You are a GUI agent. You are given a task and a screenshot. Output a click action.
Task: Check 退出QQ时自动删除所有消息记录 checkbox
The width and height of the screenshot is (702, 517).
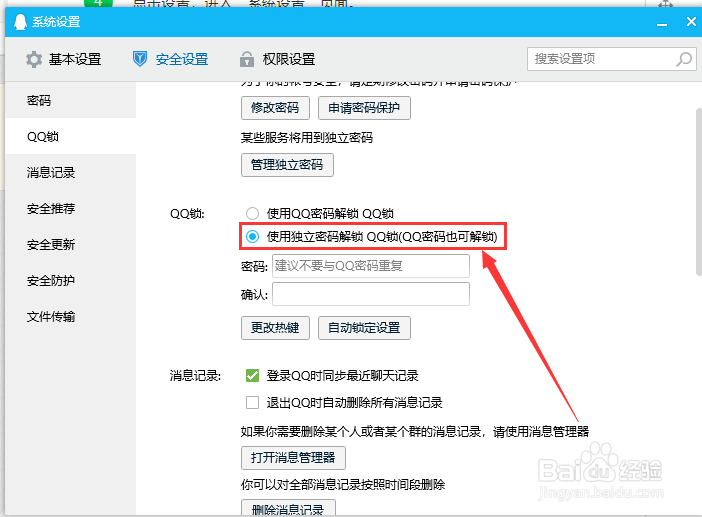(253, 402)
